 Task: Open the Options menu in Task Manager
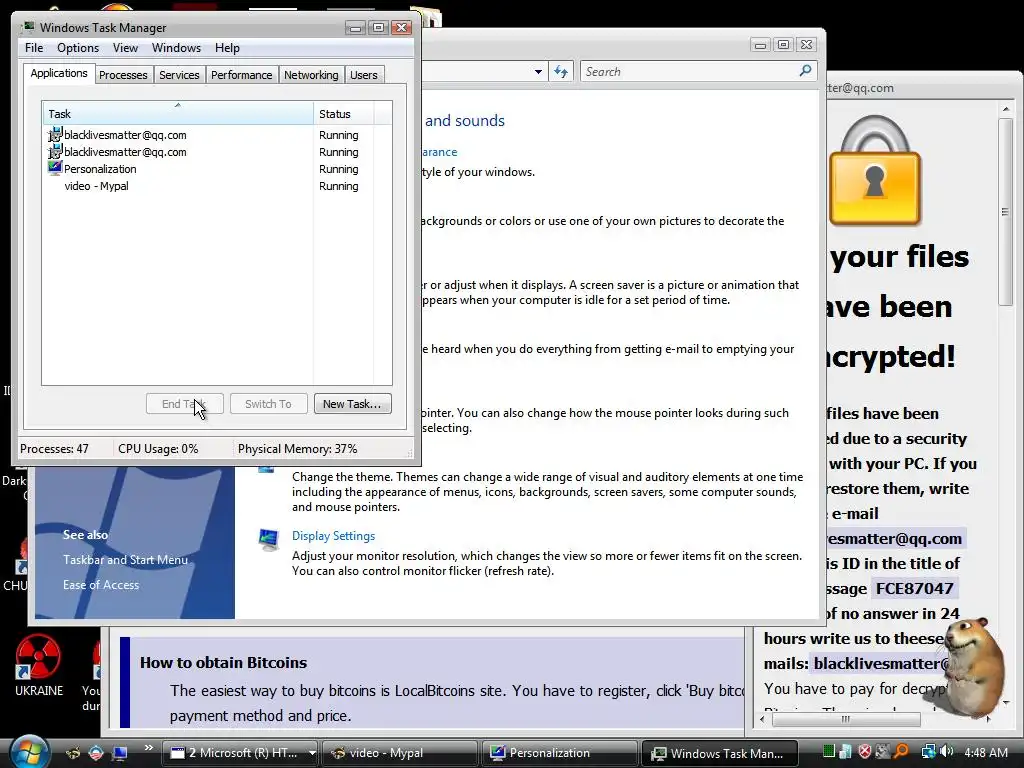point(78,48)
